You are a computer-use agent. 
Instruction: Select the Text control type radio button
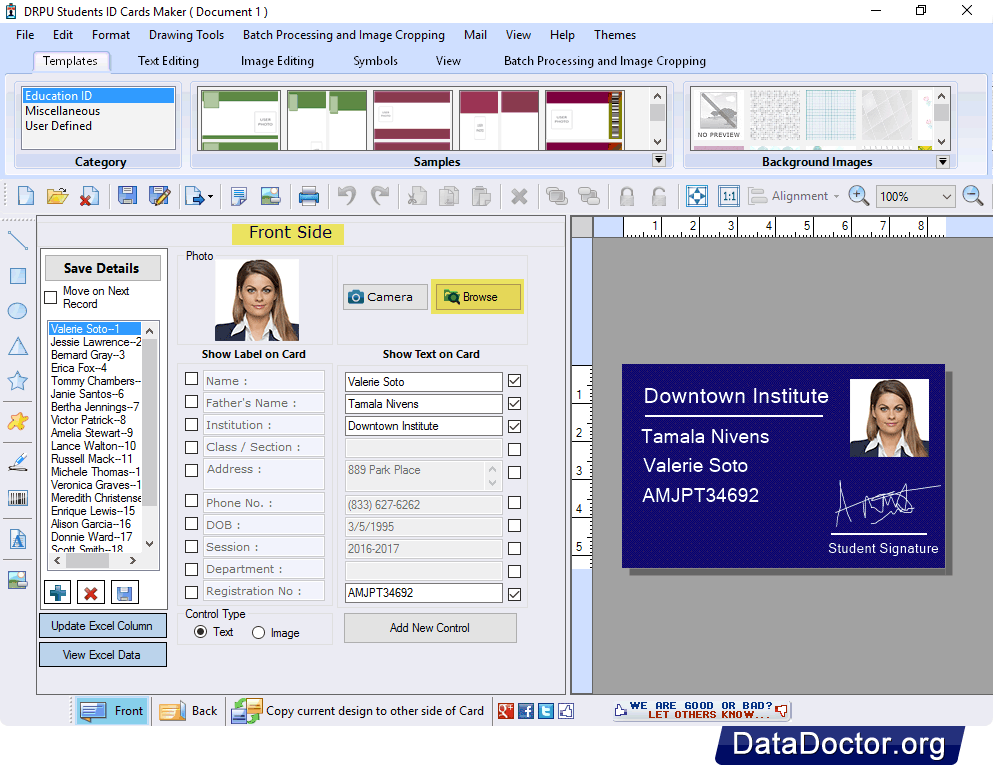coord(200,632)
